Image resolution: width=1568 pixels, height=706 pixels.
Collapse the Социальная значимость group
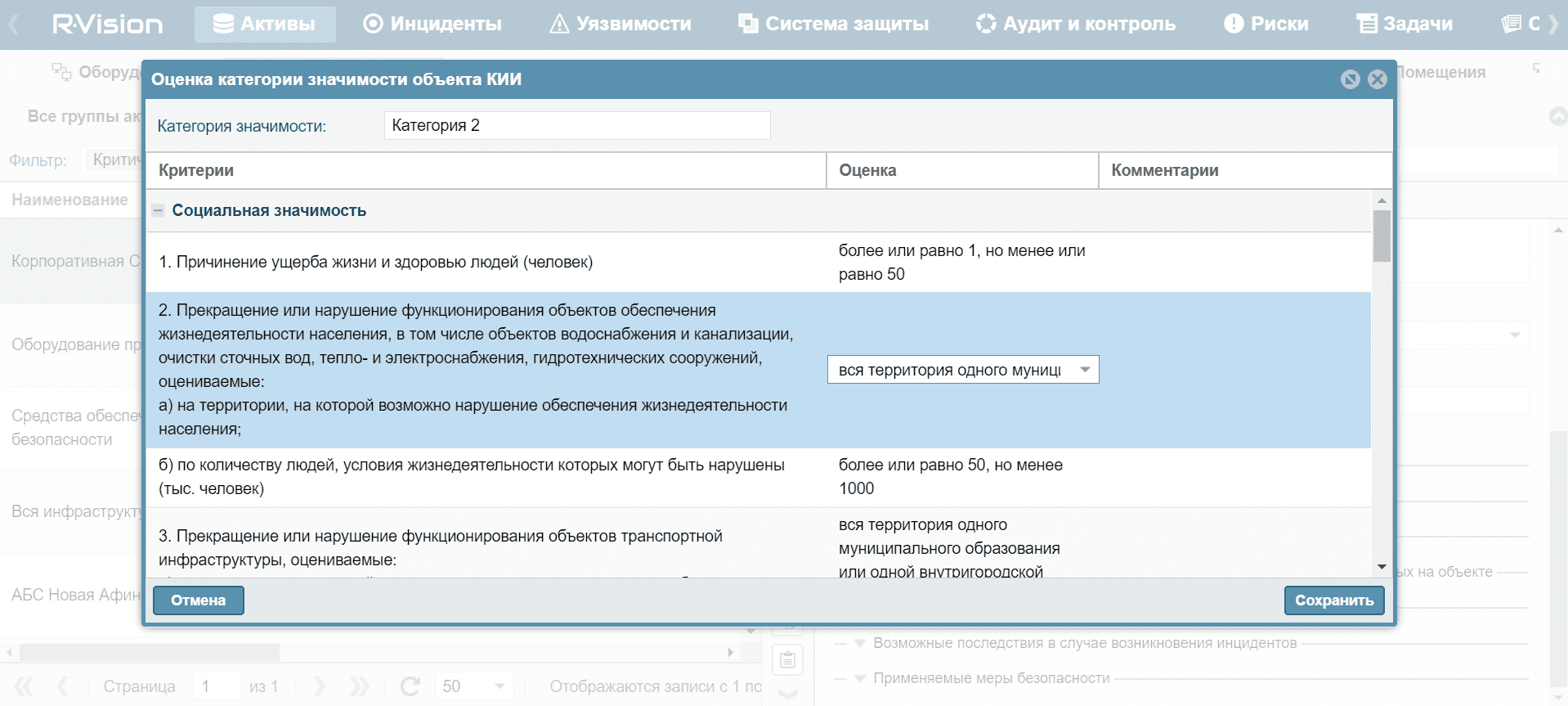click(x=159, y=211)
